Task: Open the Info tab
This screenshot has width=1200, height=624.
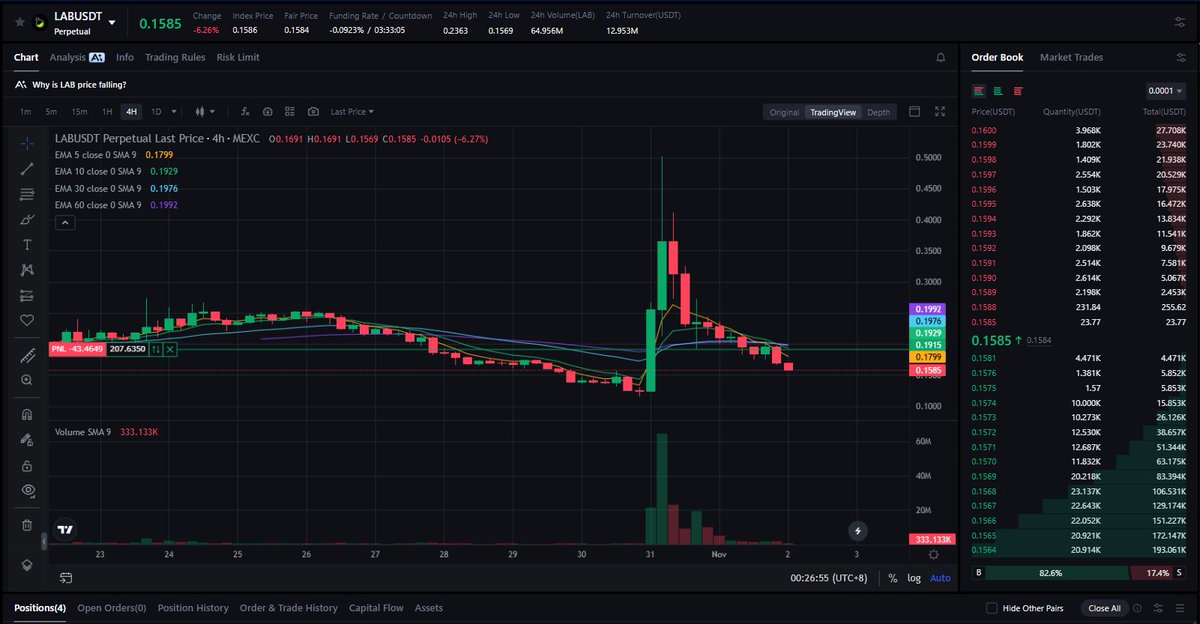Action: point(124,58)
